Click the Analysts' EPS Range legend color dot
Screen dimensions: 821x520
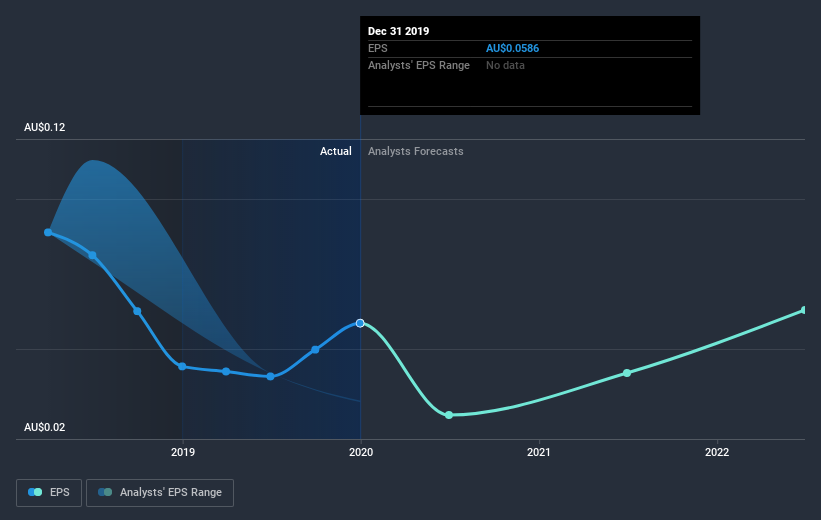click(105, 492)
